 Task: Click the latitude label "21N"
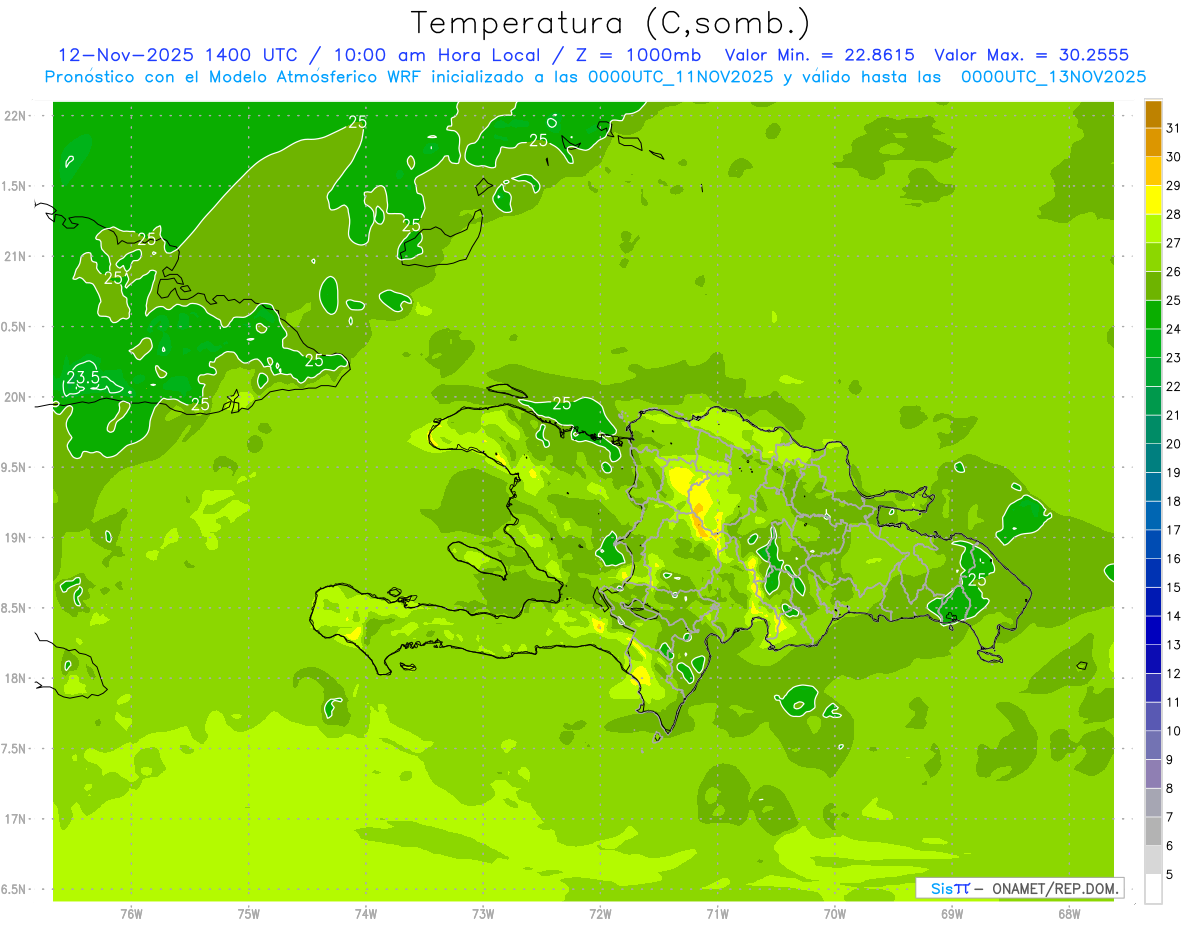(15, 257)
